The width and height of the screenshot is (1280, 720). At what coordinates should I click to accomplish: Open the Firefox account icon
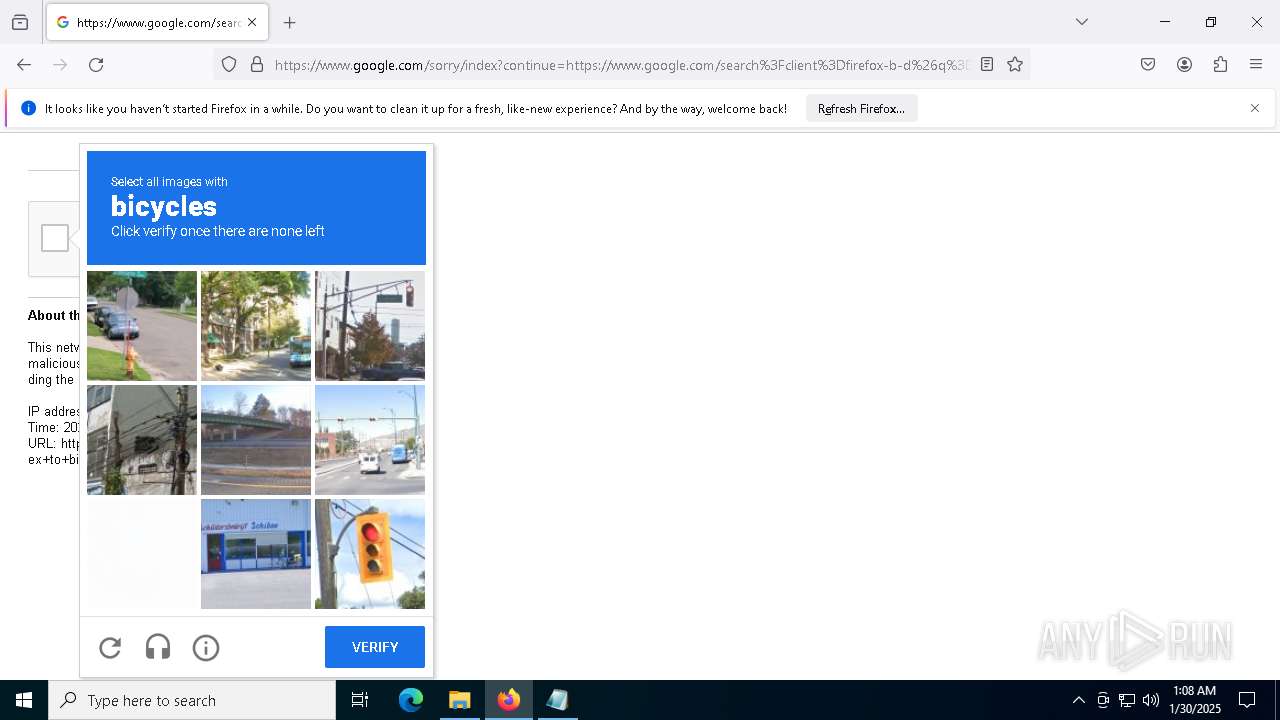1184,65
